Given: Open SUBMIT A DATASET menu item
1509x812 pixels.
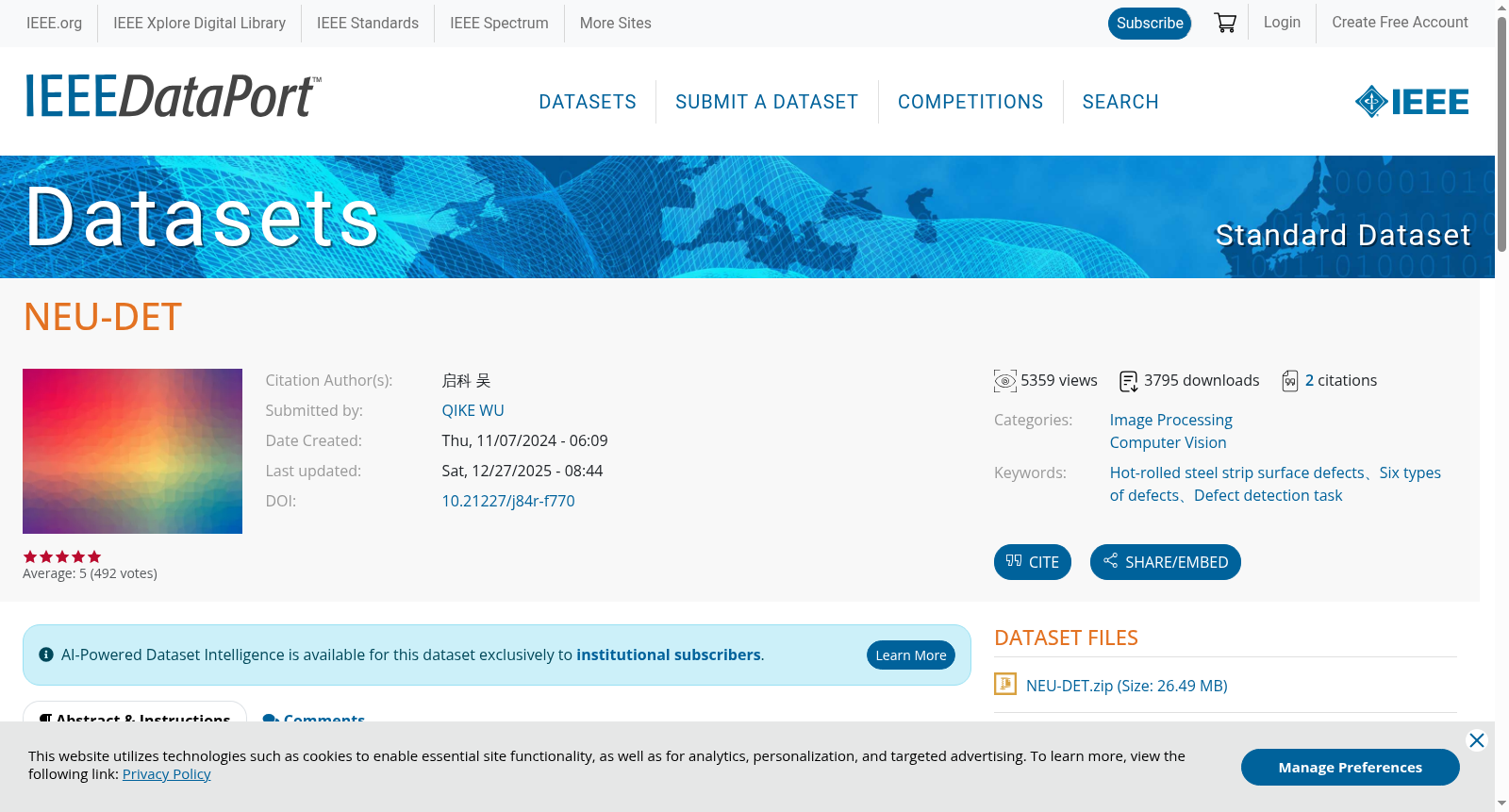Looking at the screenshot, I should click(767, 102).
